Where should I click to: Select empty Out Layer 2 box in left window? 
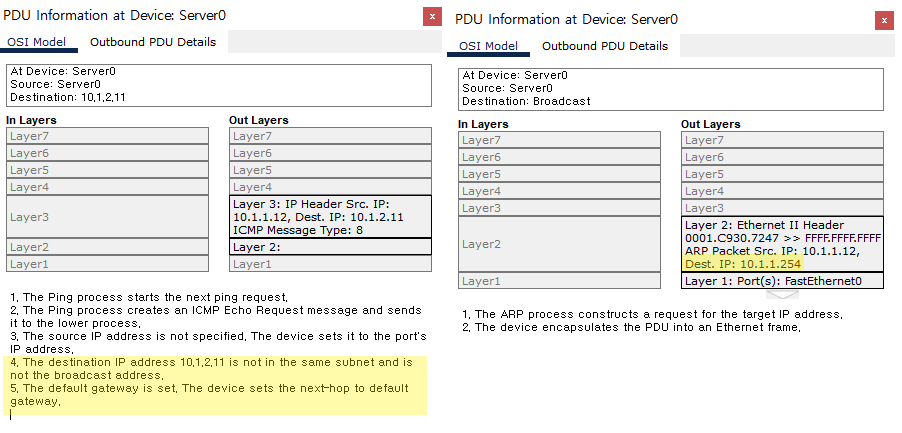(330, 247)
